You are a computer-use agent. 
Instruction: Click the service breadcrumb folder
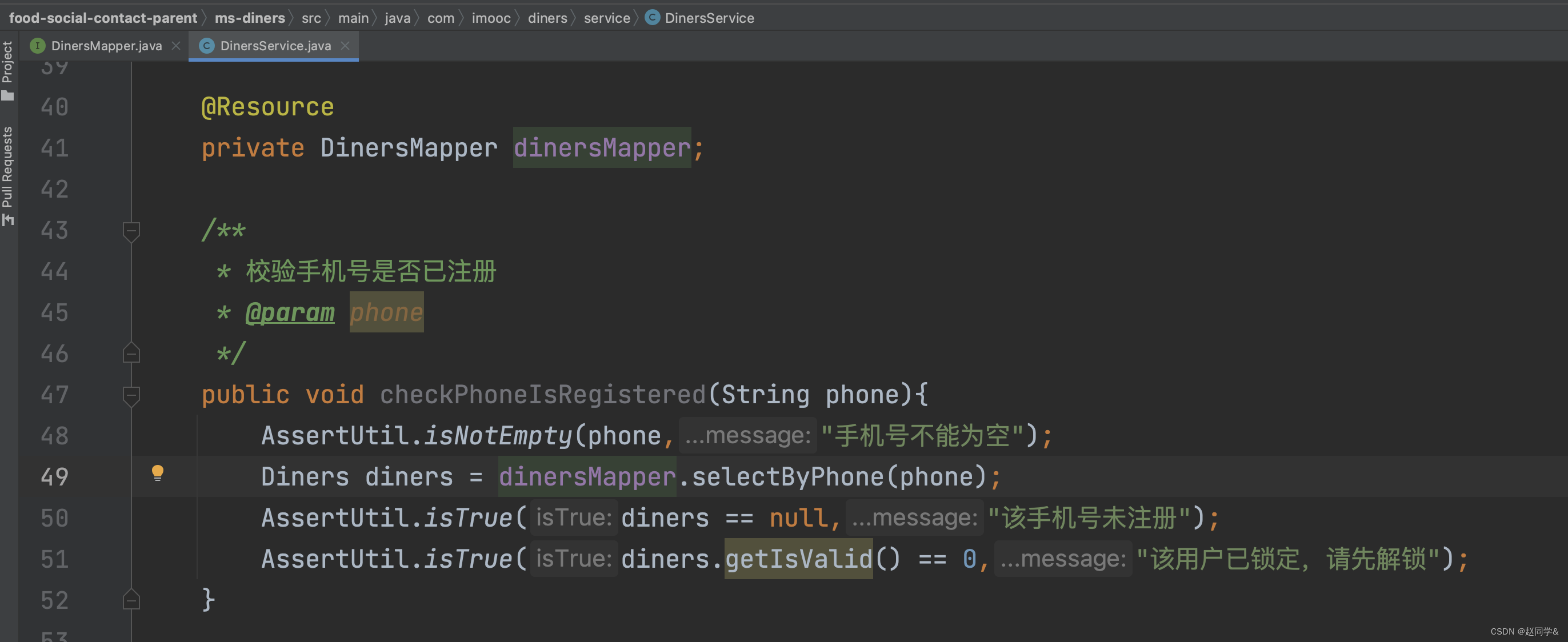606,18
